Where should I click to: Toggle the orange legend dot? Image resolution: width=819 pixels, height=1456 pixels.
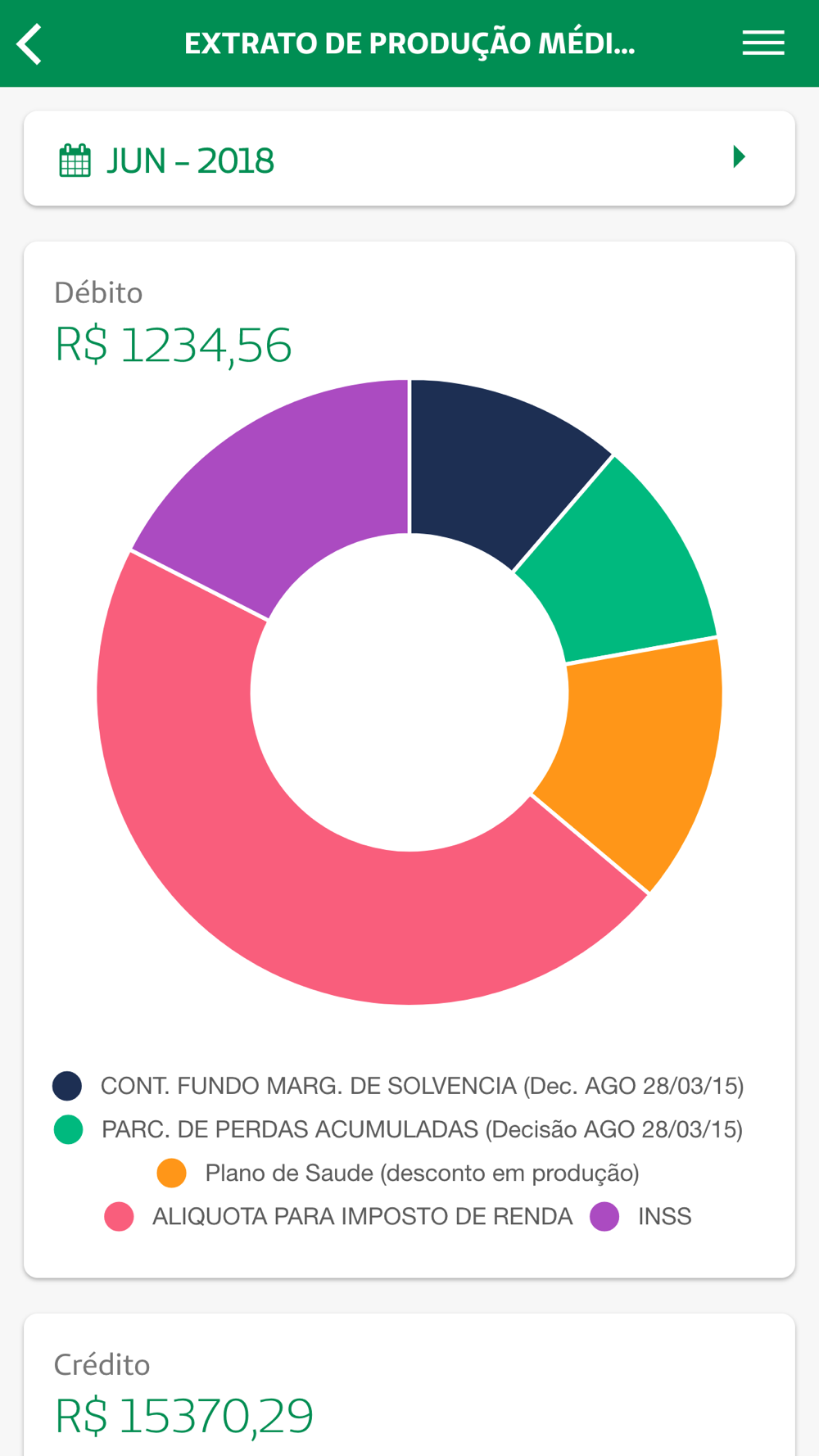pos(172,1173)
